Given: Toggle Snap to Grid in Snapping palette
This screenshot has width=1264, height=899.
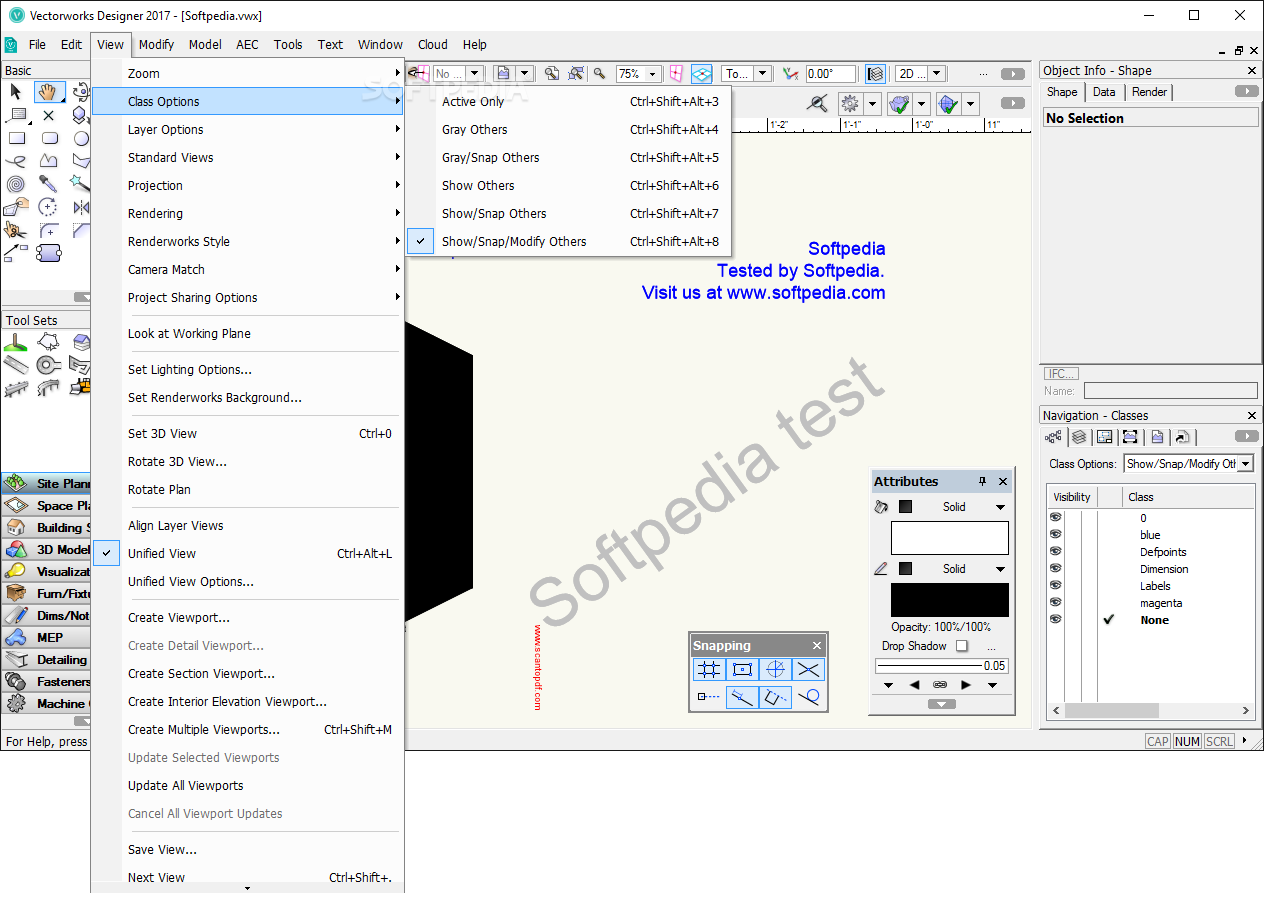Looking at the screenshot, I should pyautogui.click(x=709, y=670).
